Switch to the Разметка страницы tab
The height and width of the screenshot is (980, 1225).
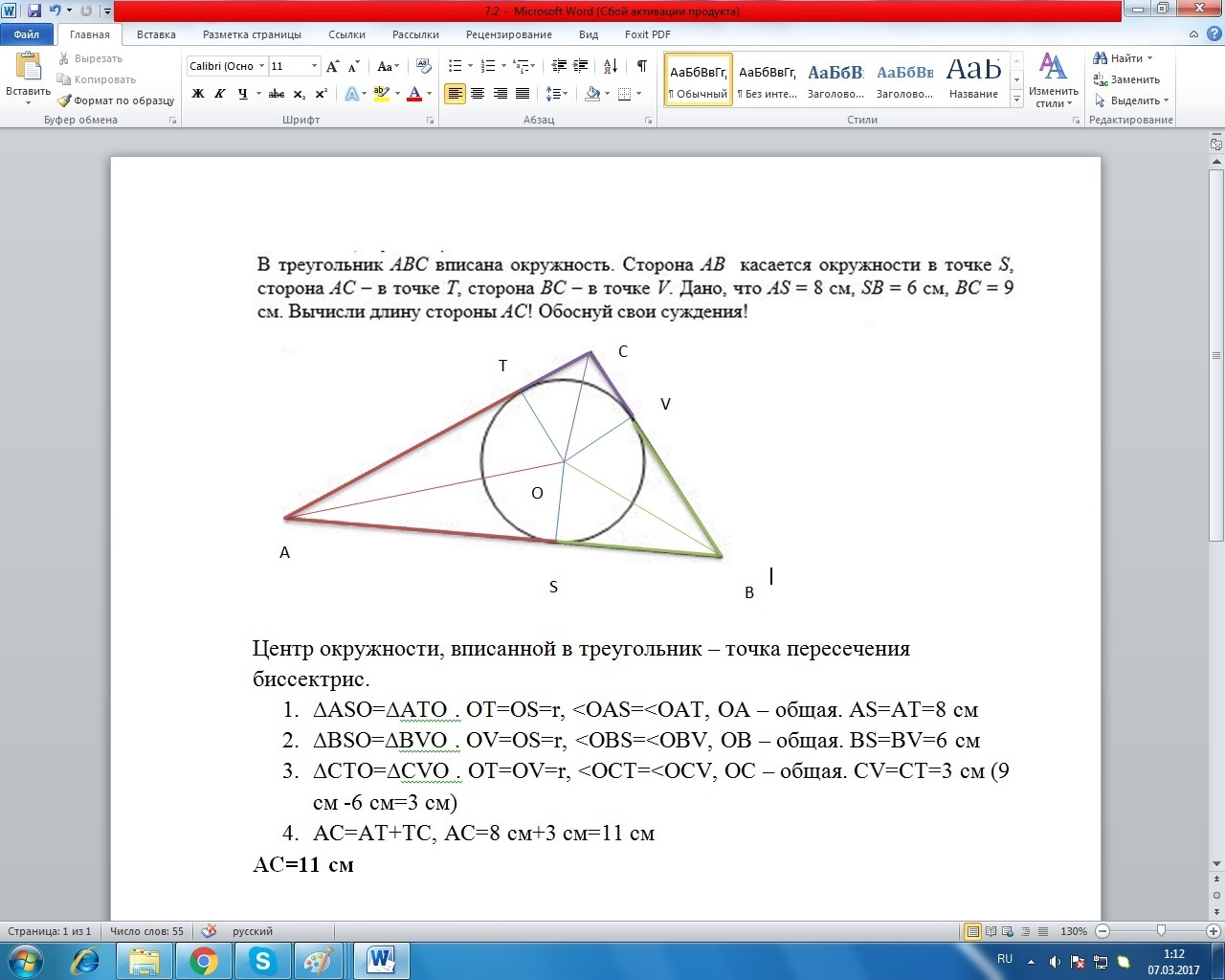tap(252, 34)
